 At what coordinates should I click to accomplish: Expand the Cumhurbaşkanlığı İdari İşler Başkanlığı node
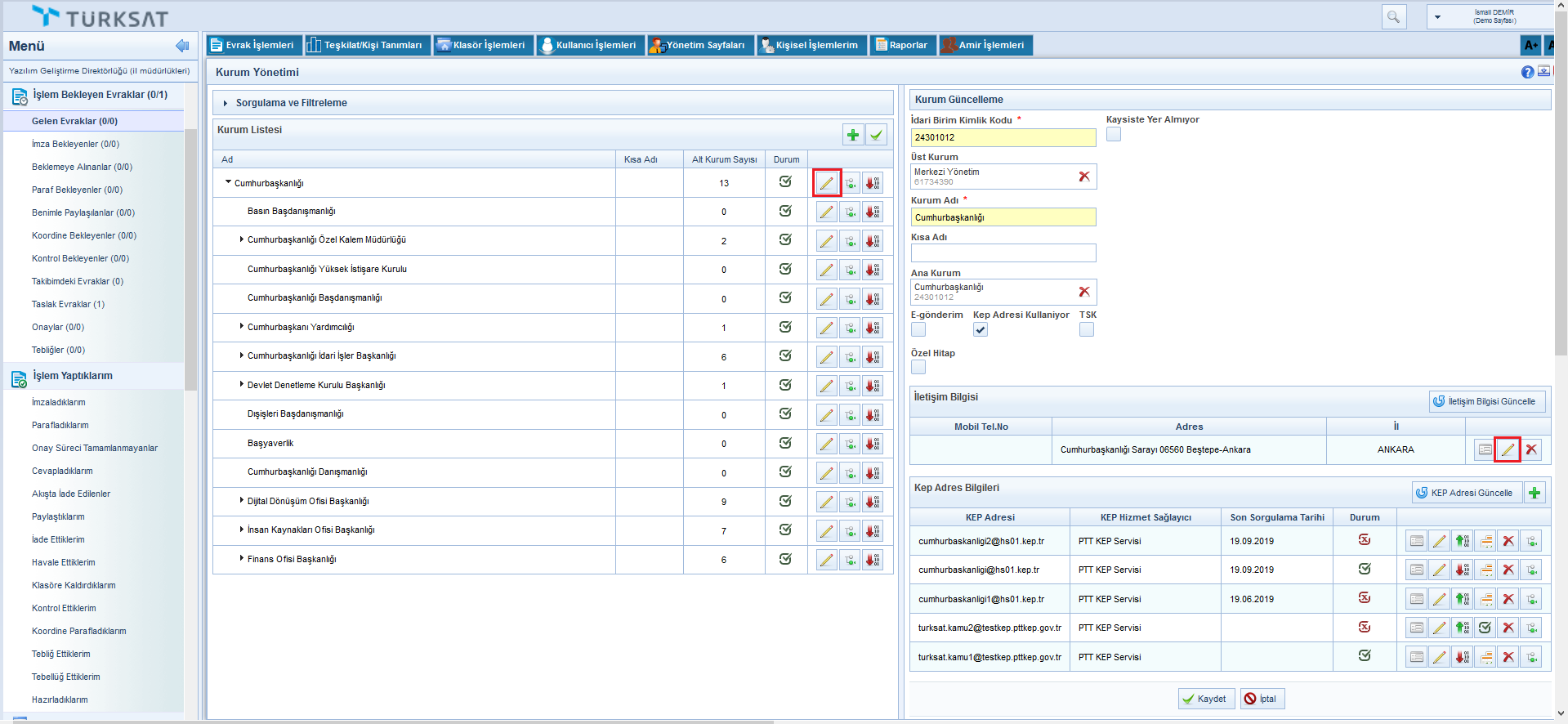coord(241,355)
